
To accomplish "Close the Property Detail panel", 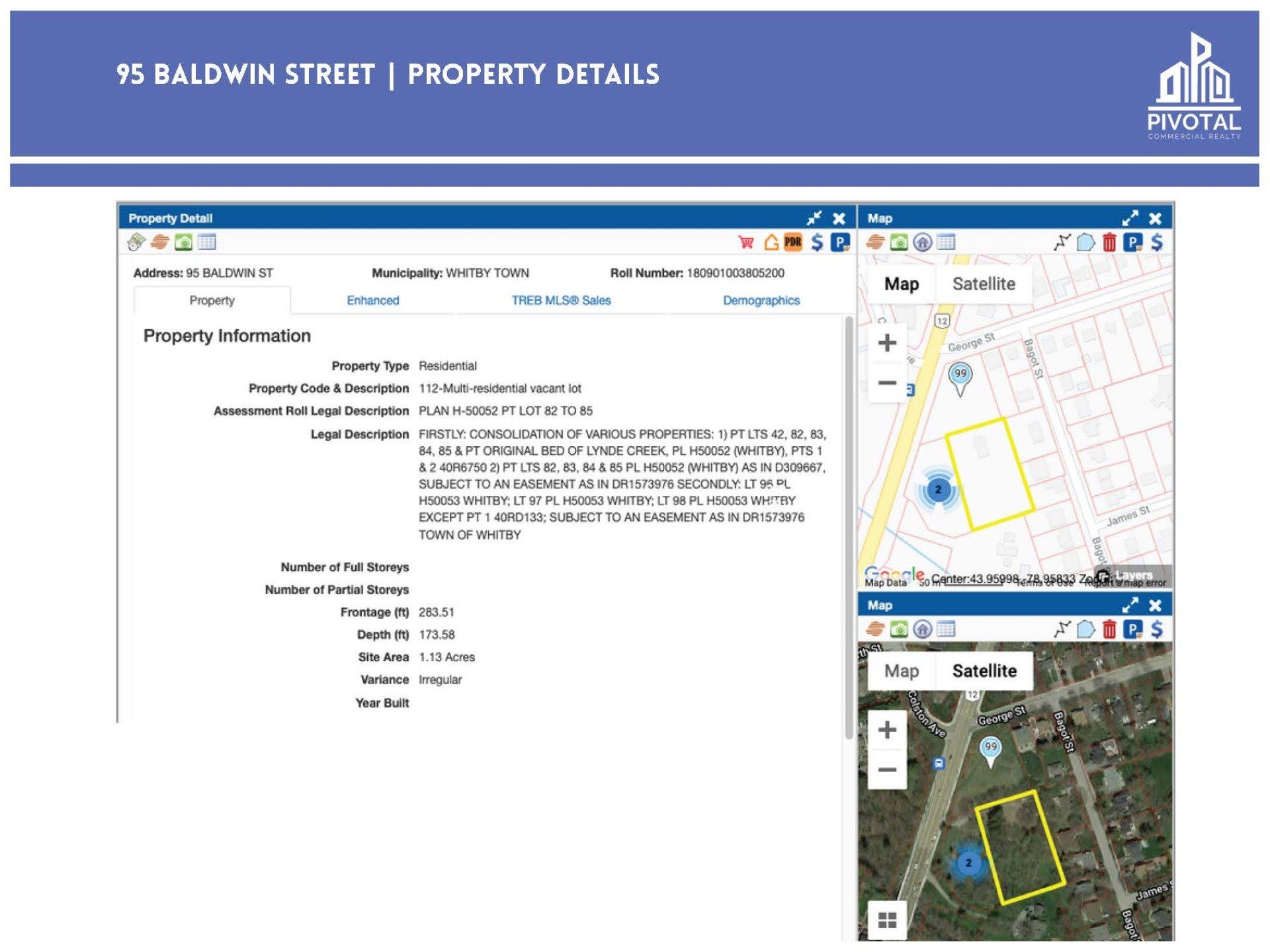I will click(839, 218).
